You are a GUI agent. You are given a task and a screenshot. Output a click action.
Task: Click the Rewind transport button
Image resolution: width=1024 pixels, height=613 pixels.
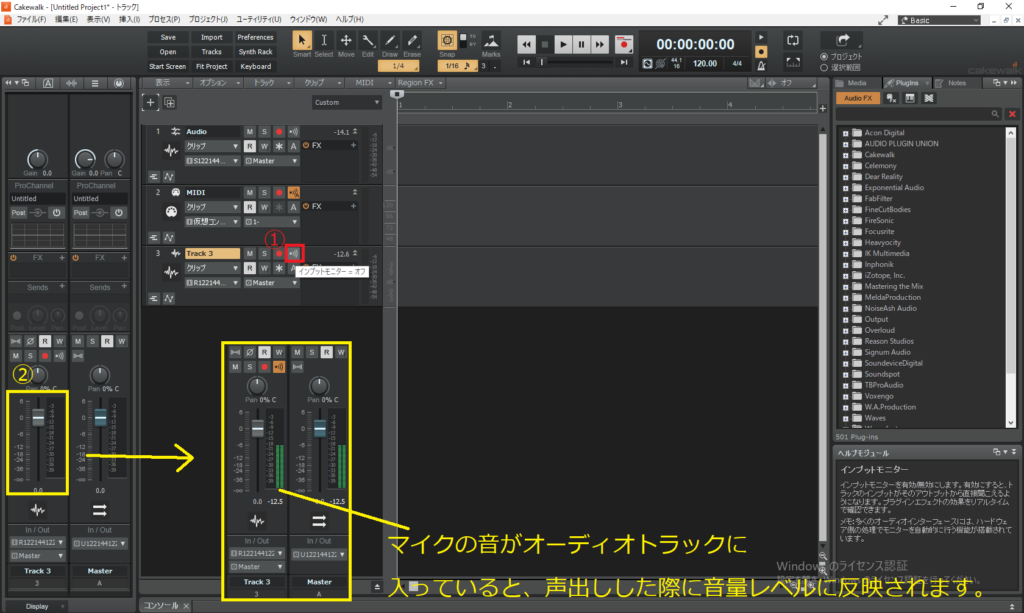(x=524, y=44)
